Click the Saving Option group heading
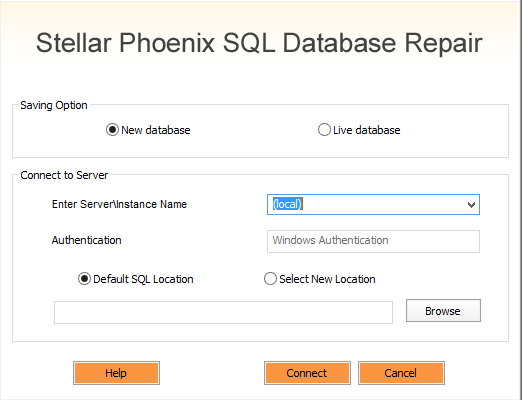522x400 pixels. coord(54,105)
